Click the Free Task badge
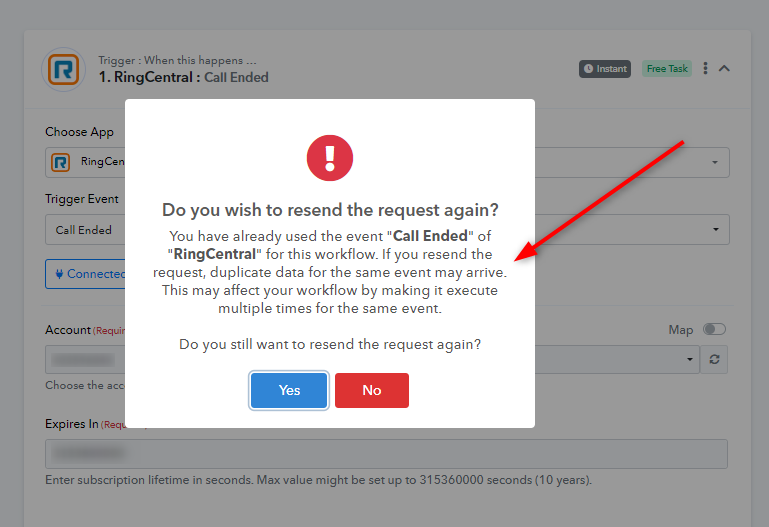 667,69
